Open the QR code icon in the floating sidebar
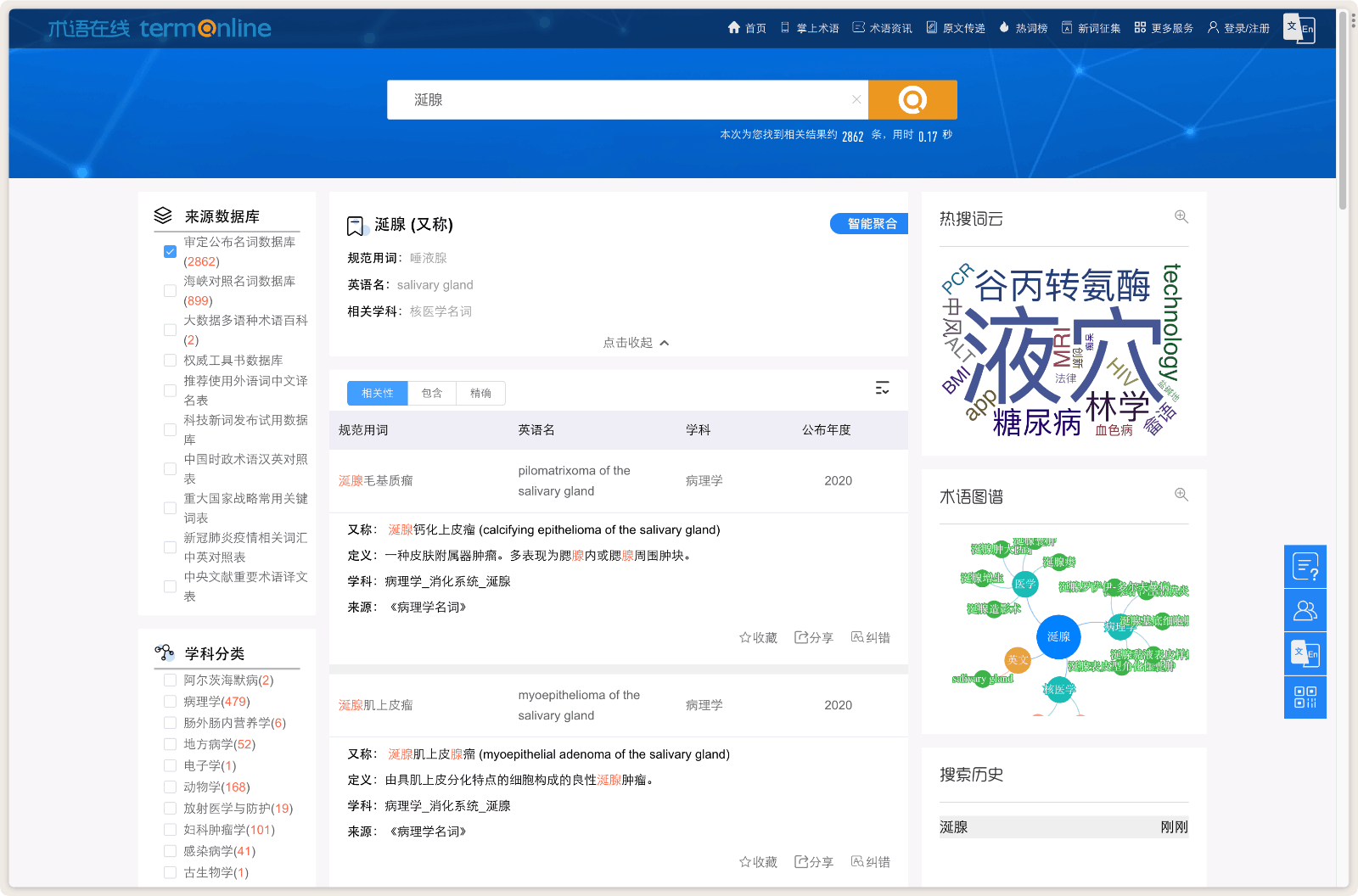 [1305, 697]
